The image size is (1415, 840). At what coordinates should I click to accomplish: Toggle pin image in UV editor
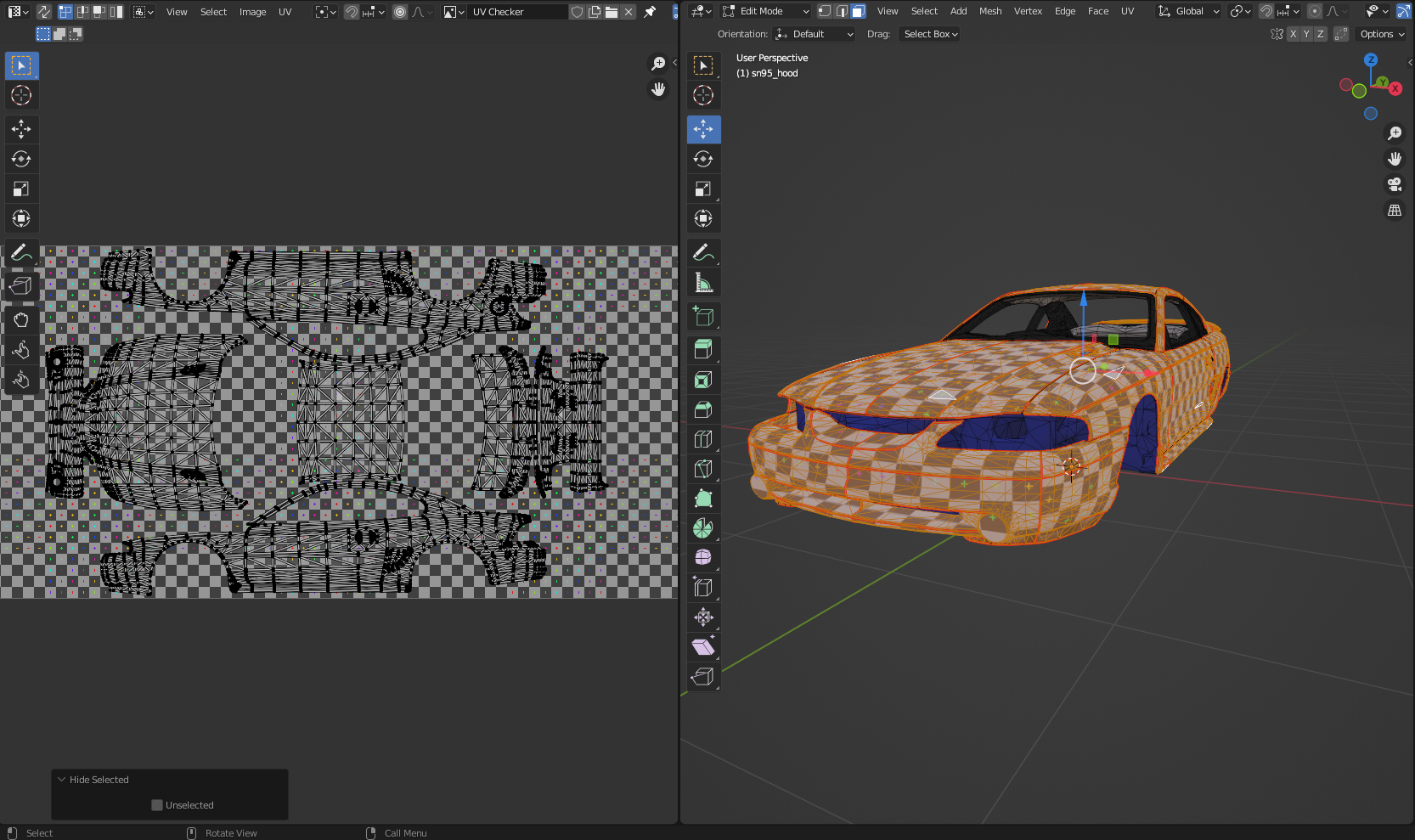click(x=650, y=12)
